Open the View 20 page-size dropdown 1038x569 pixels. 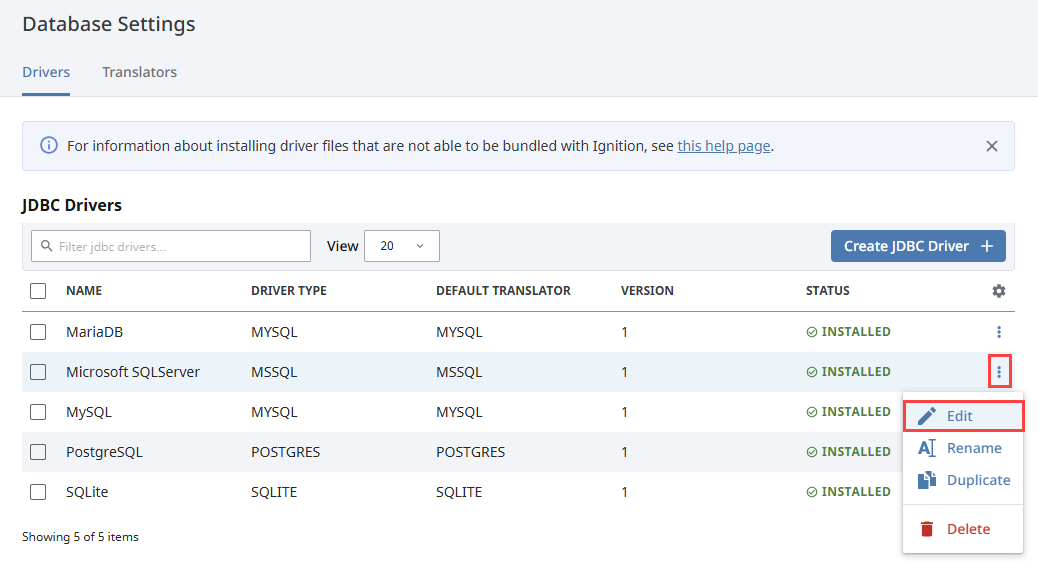402,246
